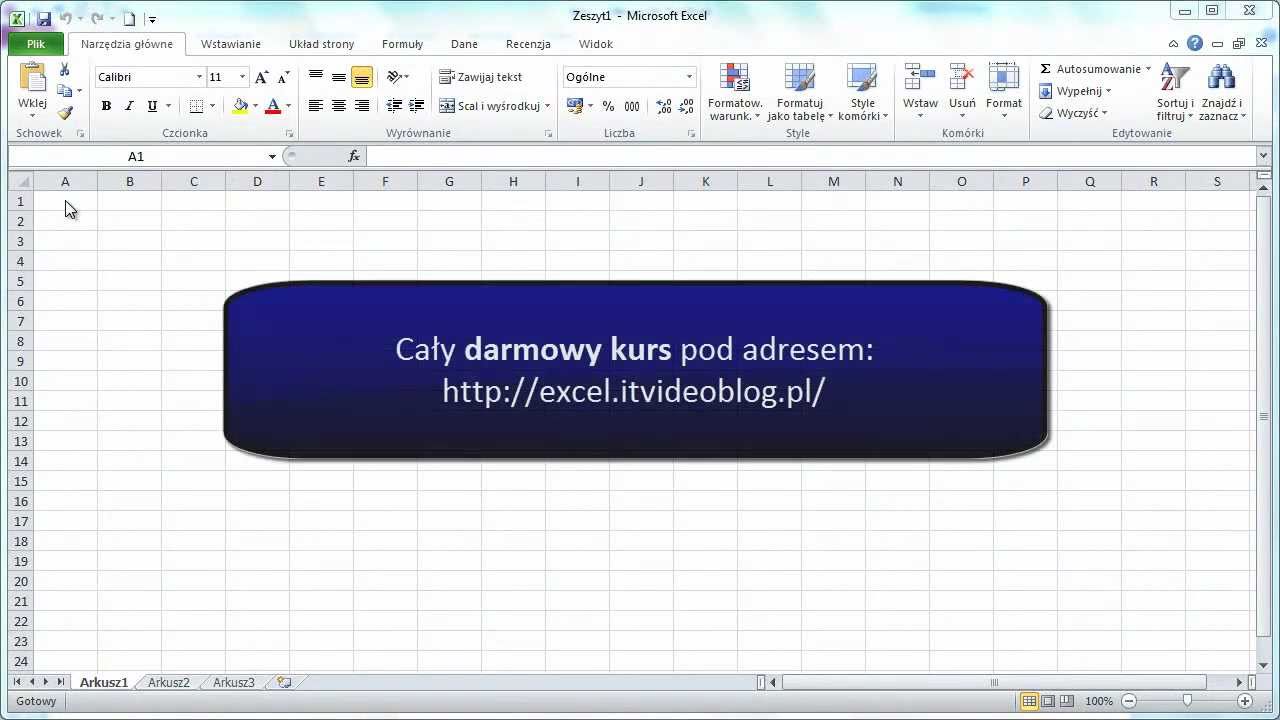This screenshot has width=1280, height=720.
Task: Align text to top of cell
Action: tap(316, 77)
